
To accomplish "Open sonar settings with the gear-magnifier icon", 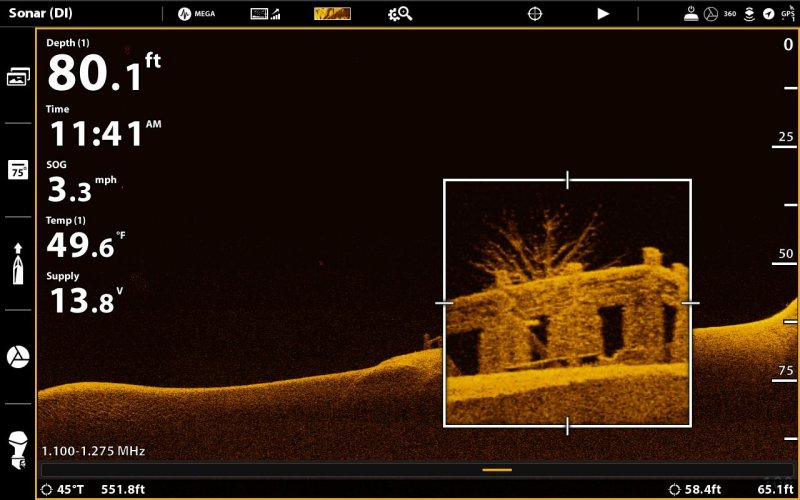I will pos(400,14).
